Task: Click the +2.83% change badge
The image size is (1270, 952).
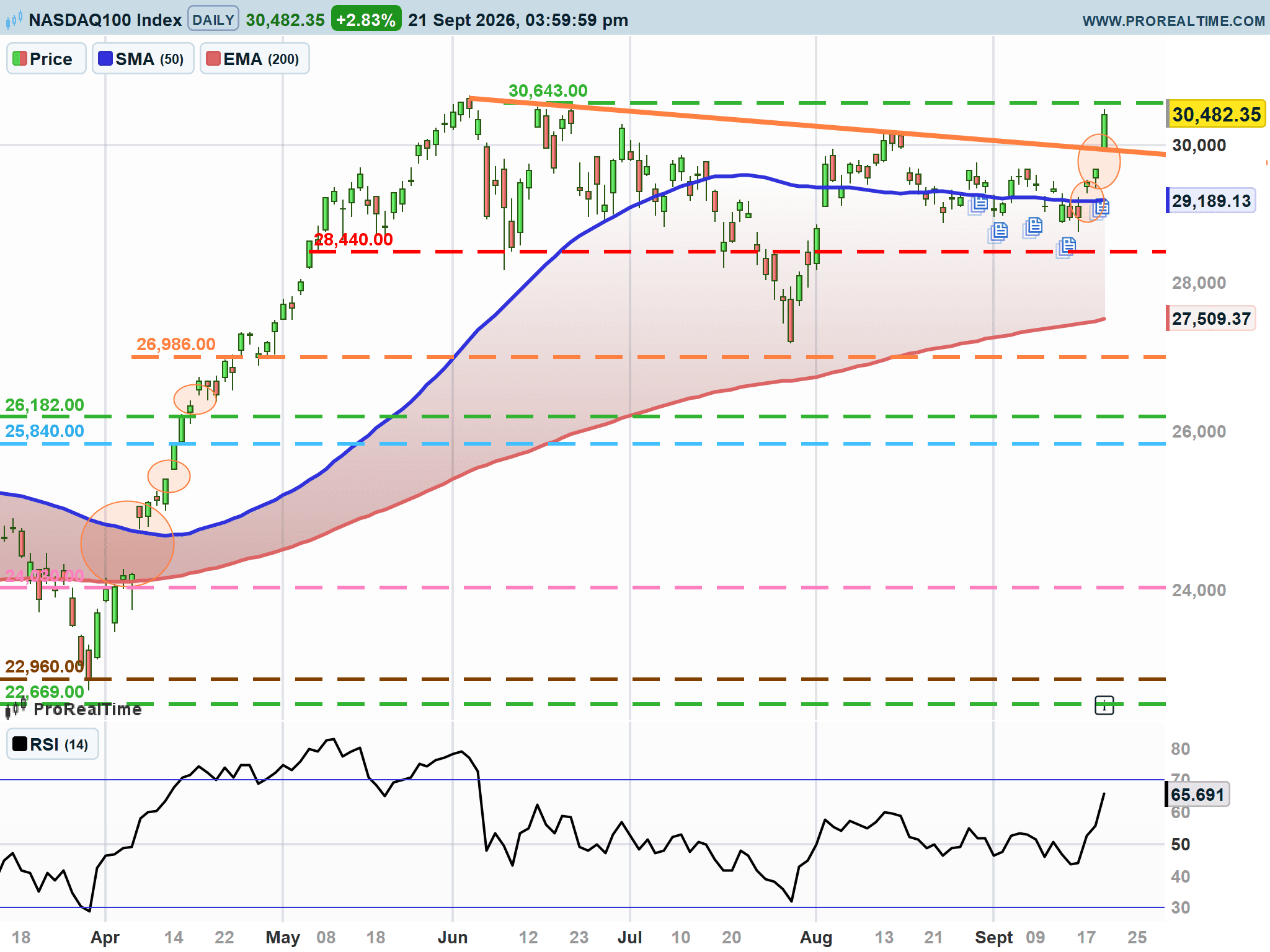Action: [x=366, y=20]
